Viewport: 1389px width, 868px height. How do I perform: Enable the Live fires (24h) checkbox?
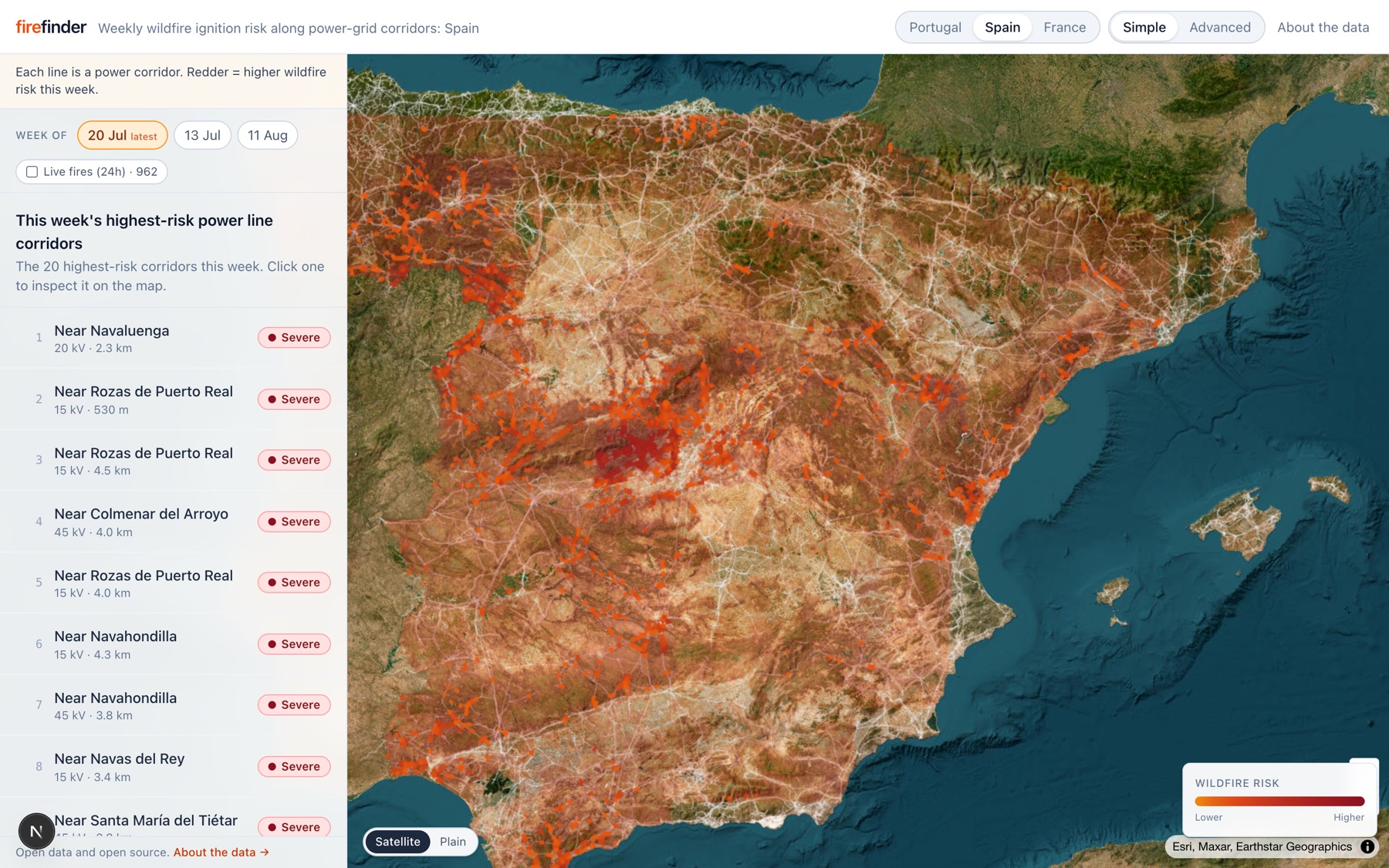pyautogui.click(x=32, y=171)
